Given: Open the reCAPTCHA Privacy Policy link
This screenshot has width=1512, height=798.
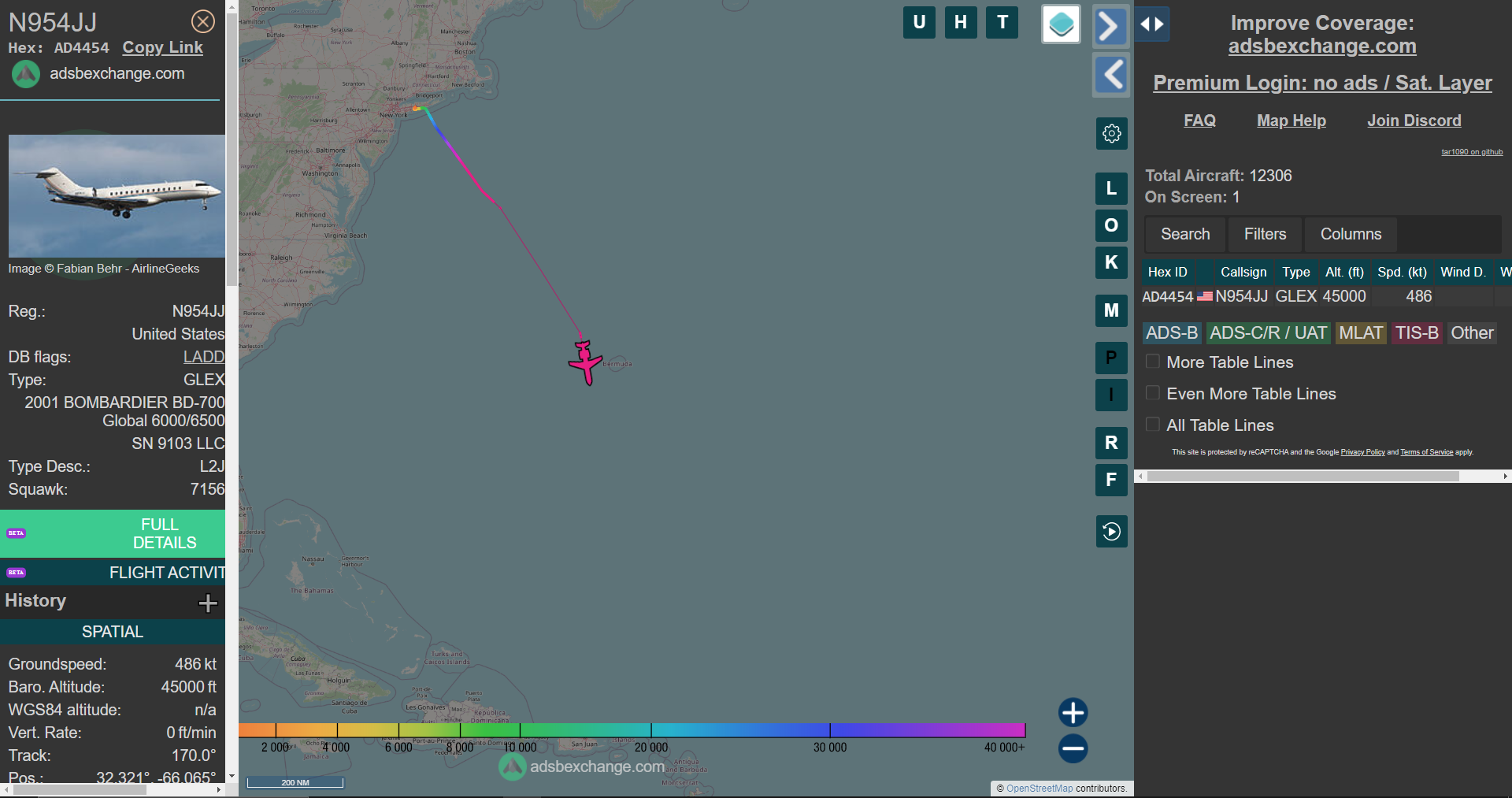Looking at the screenshot, I should click(1362, 452).
